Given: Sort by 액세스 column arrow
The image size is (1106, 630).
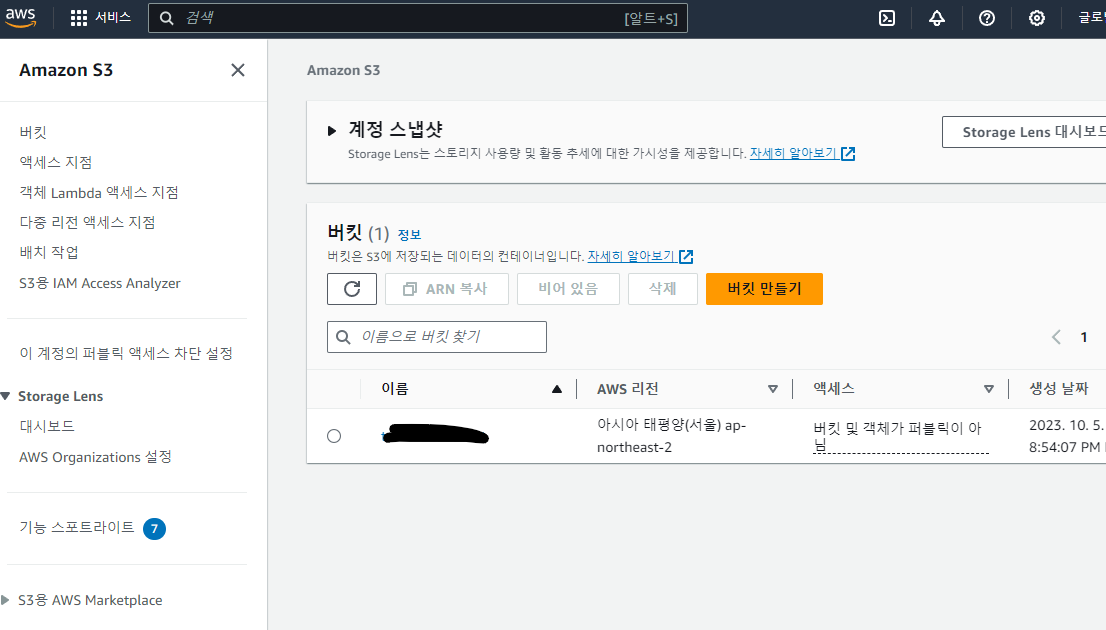Looking at the screenshot, I should [989, 389].
